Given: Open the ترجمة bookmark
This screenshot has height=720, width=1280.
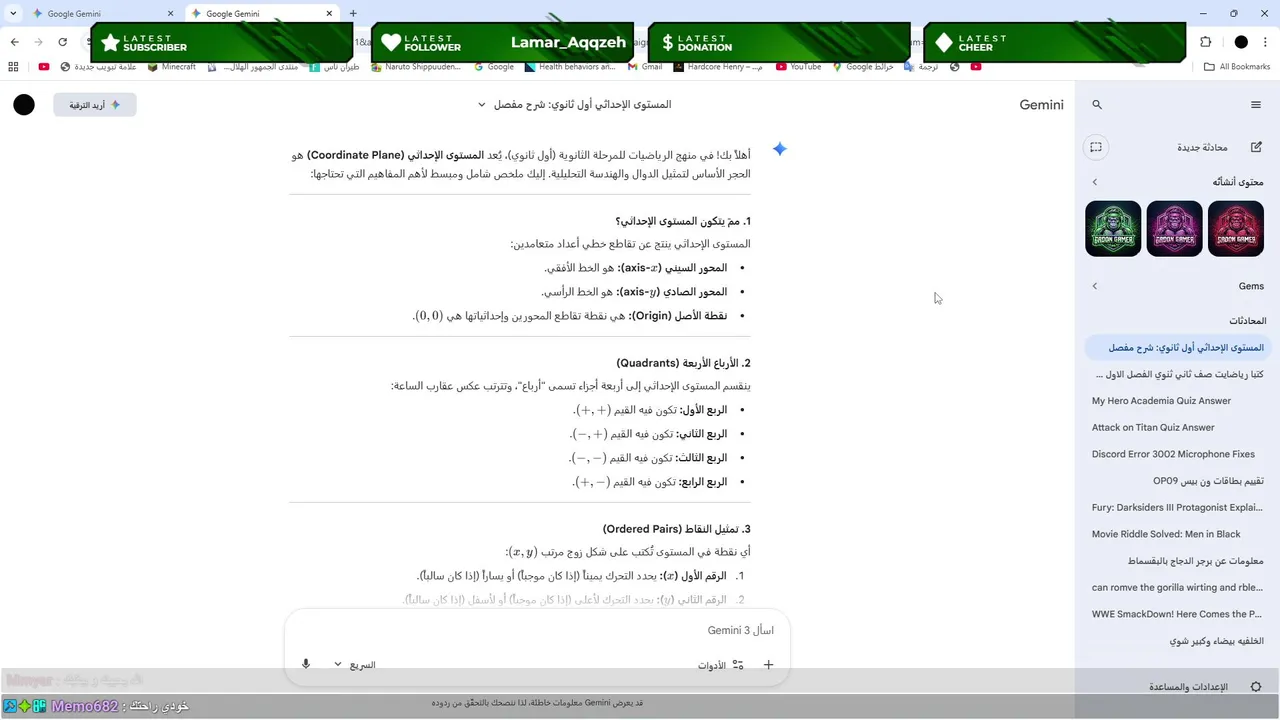Looking at the screenshot, I should tap(921, 67).
